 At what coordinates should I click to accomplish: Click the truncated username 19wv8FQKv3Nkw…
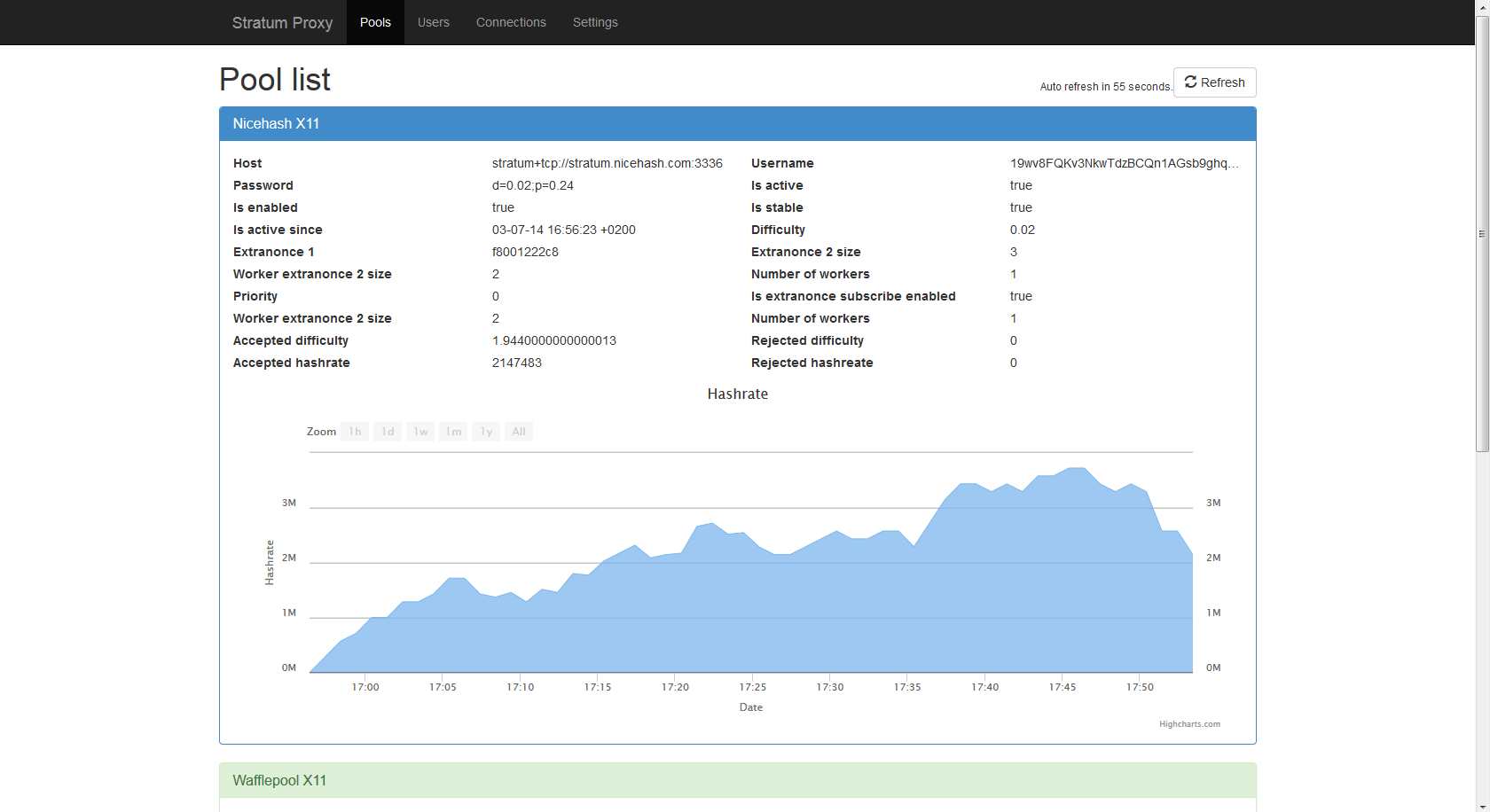[x=1125, y=163]
